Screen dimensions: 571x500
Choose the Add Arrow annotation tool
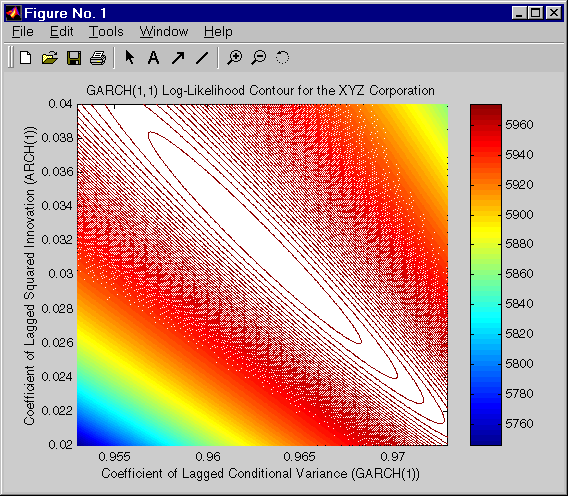(178, 58)
